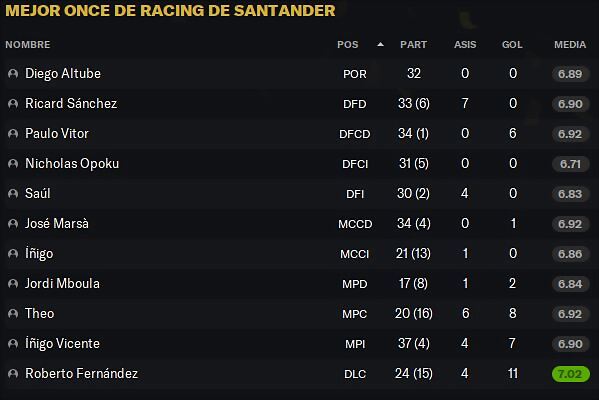The image size is (599, 400).
Task: Sort the table by NOMBRE column
Action: pyautogui.click(x=28, y=45)
